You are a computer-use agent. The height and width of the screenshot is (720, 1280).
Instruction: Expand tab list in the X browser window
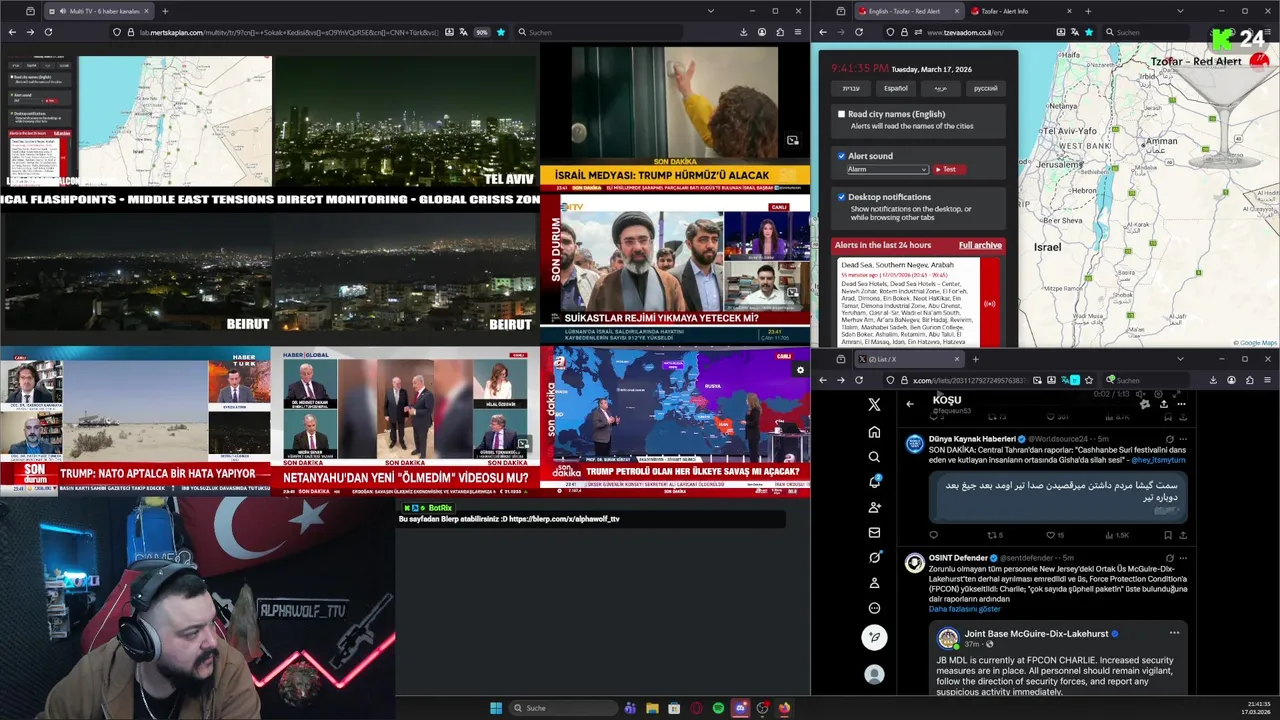pos(1180,359)
